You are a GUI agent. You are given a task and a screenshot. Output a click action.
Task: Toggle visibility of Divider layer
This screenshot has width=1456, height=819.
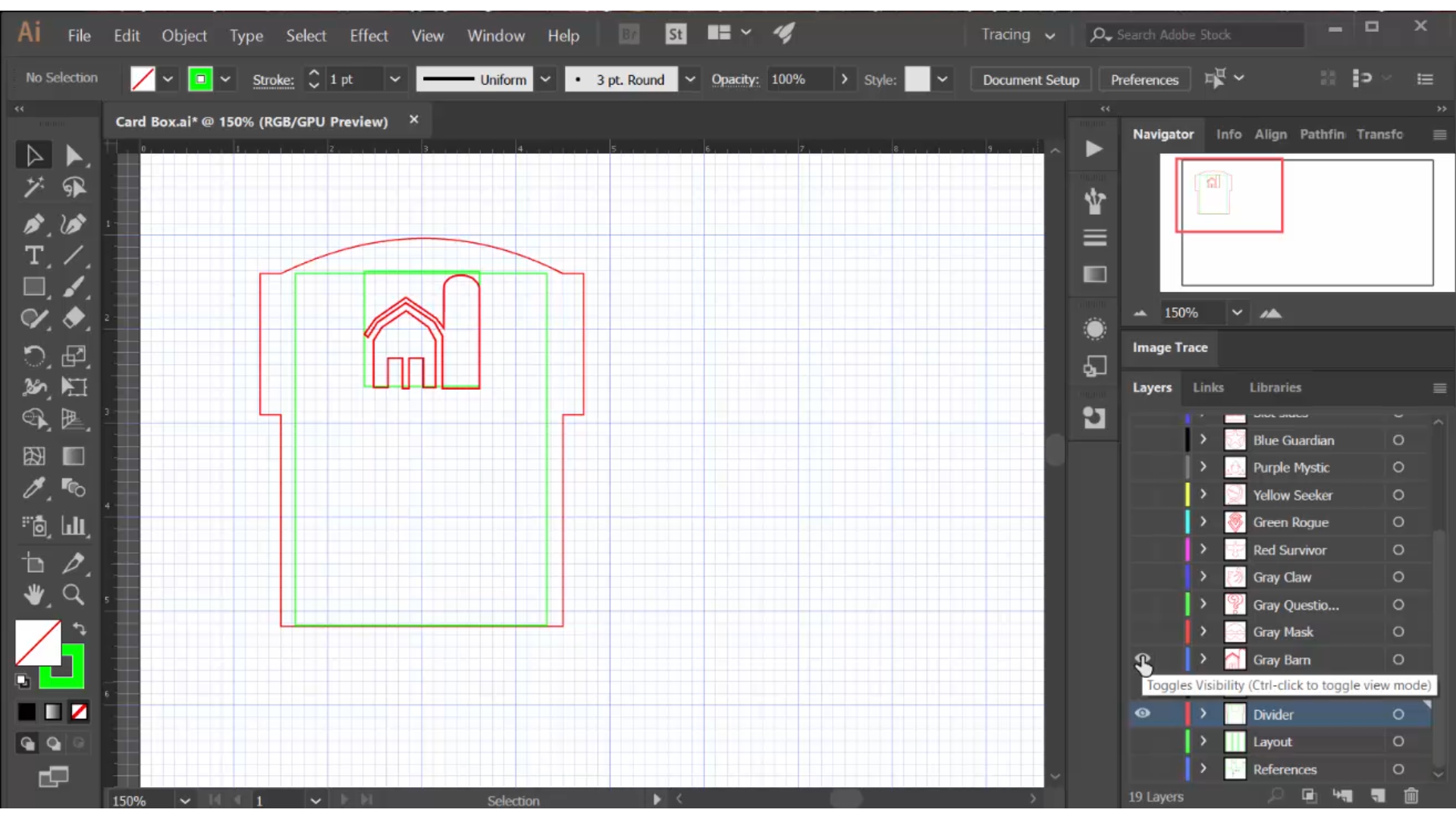point(1143,714)
